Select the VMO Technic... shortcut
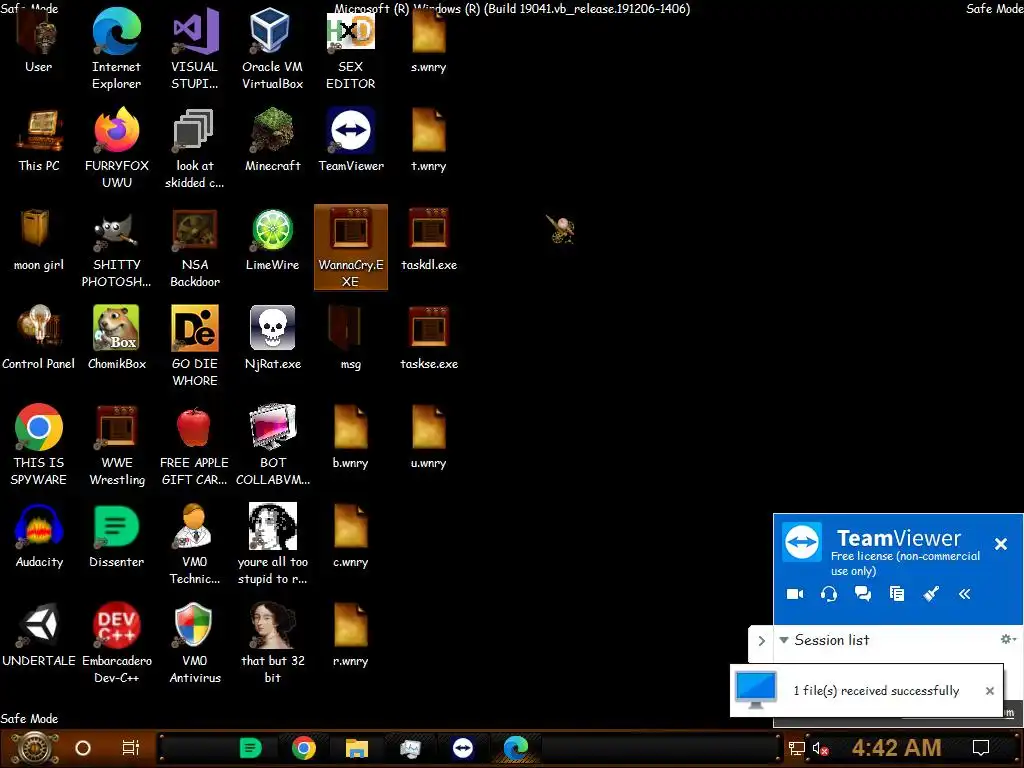Image resolution: width=1024 pixels, height=768 pixels. click(195, 545)
